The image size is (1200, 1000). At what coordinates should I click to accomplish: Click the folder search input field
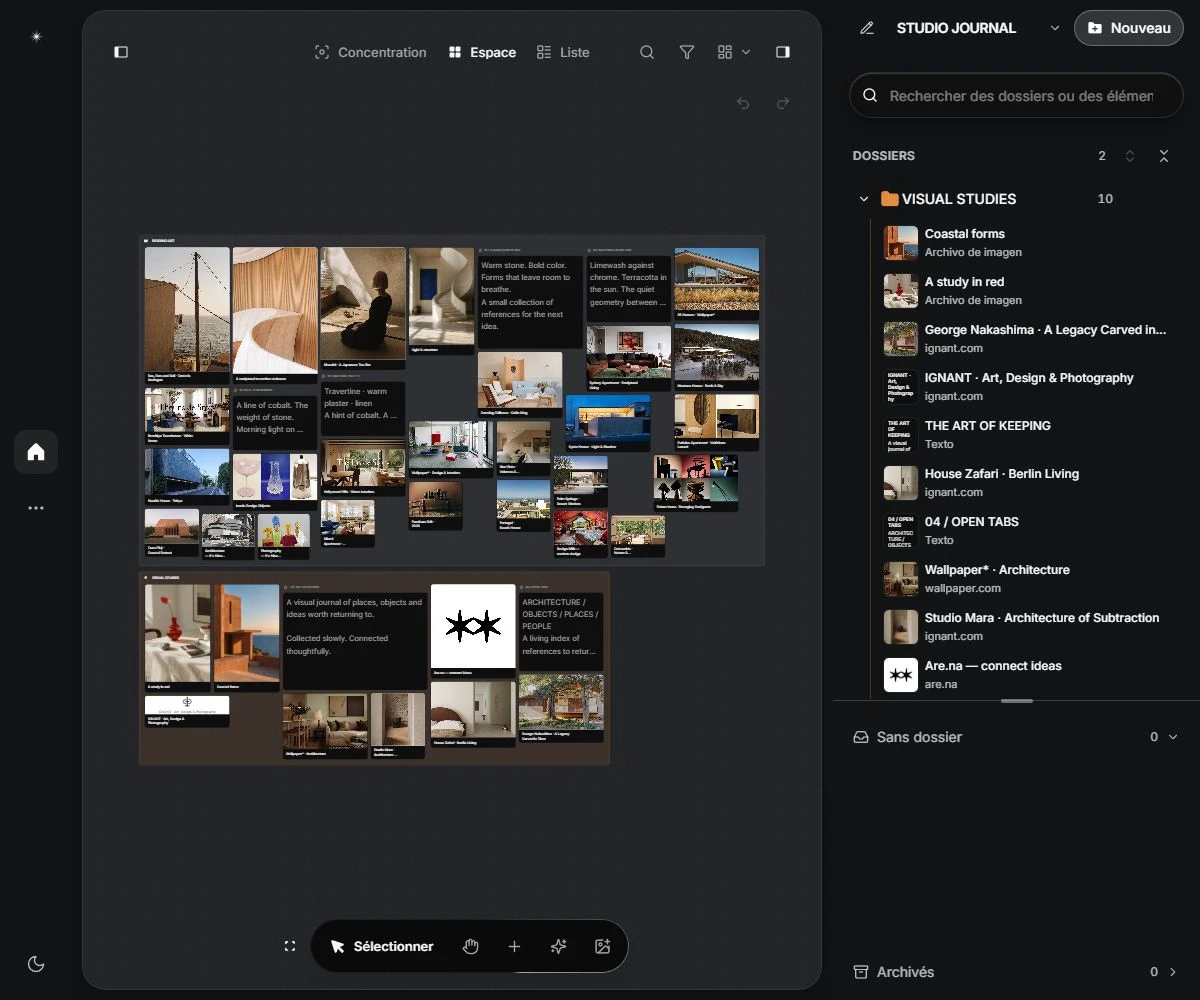(1016, 96)
